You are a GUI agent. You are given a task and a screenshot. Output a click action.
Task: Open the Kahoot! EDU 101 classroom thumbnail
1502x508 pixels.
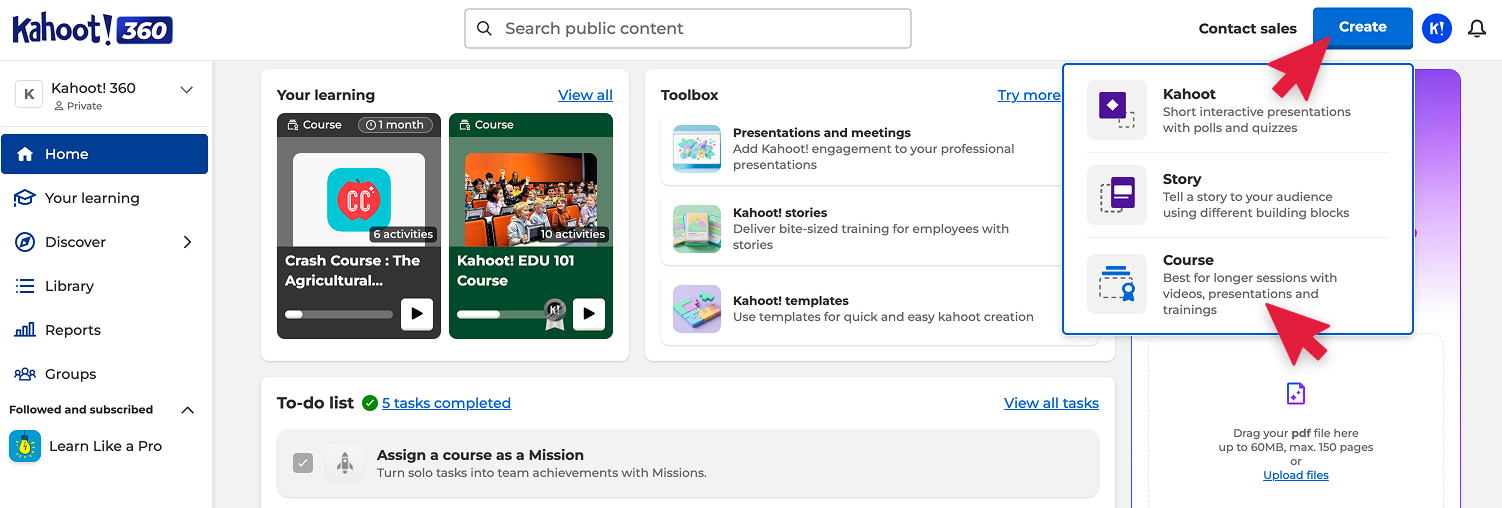[x=531, y=199]
